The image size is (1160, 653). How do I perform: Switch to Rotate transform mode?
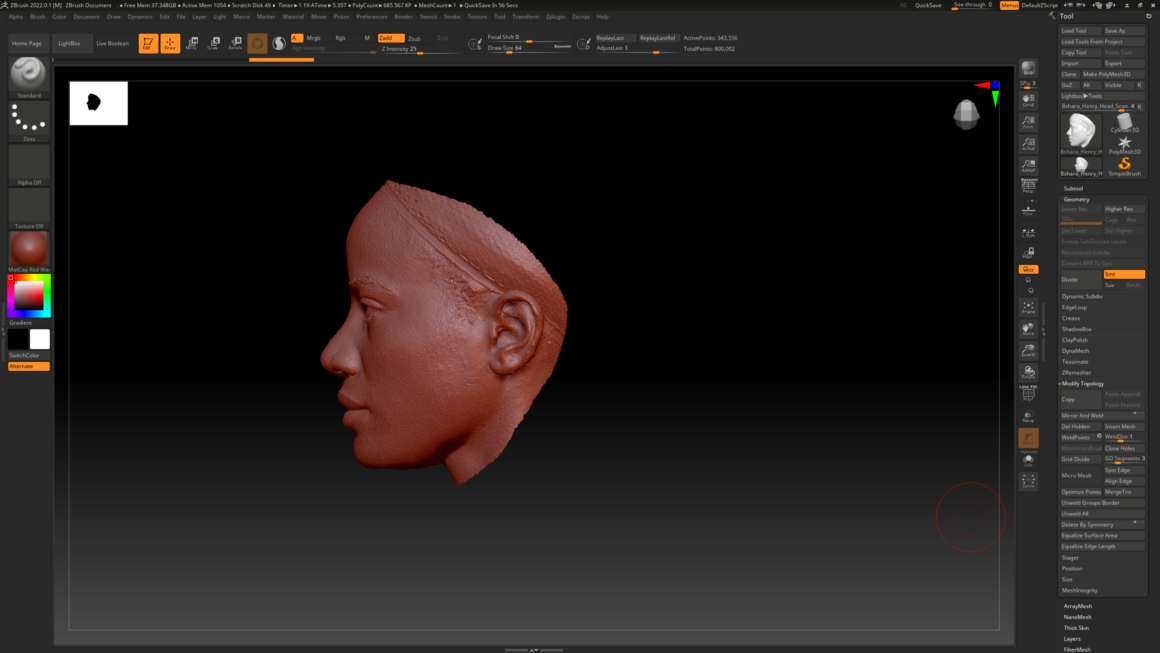[x=235, y=44]
